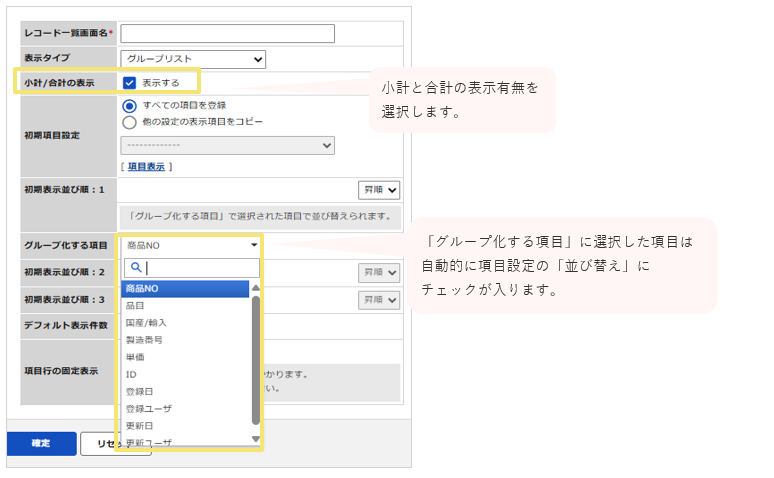774x478 pixels.
Task: Click the レコード一覧画面名 text input field
Action: (x=228, y=34)
